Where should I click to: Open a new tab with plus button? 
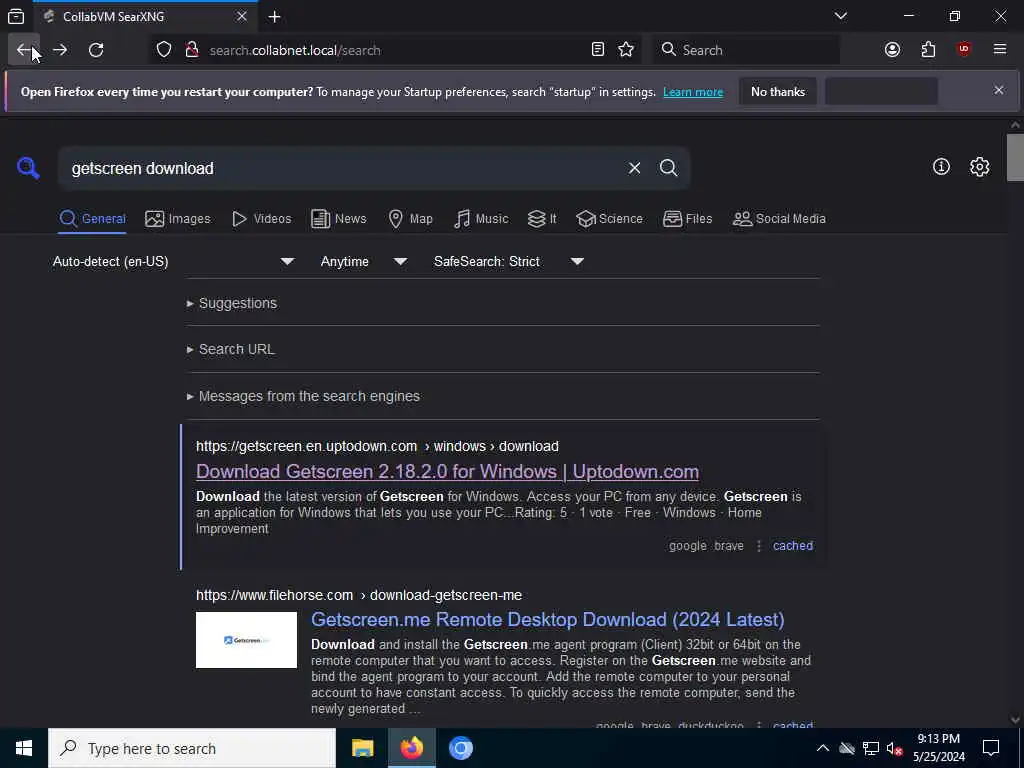tap(274, 16)
